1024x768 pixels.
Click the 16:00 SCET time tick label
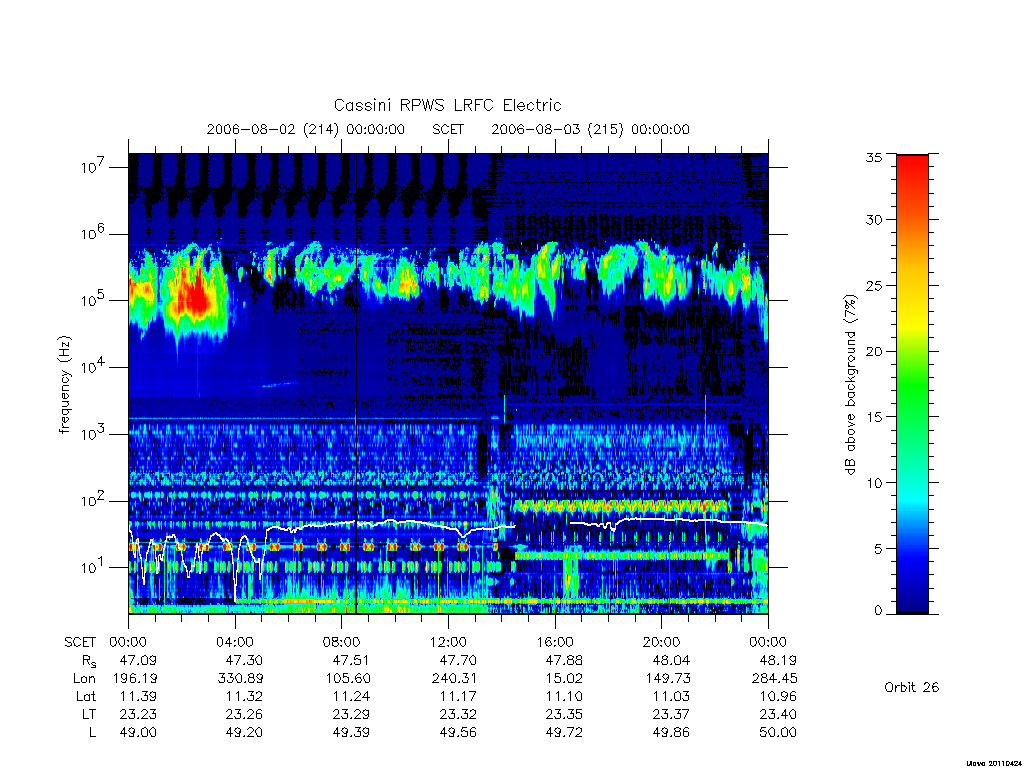(x=555, y=642)
